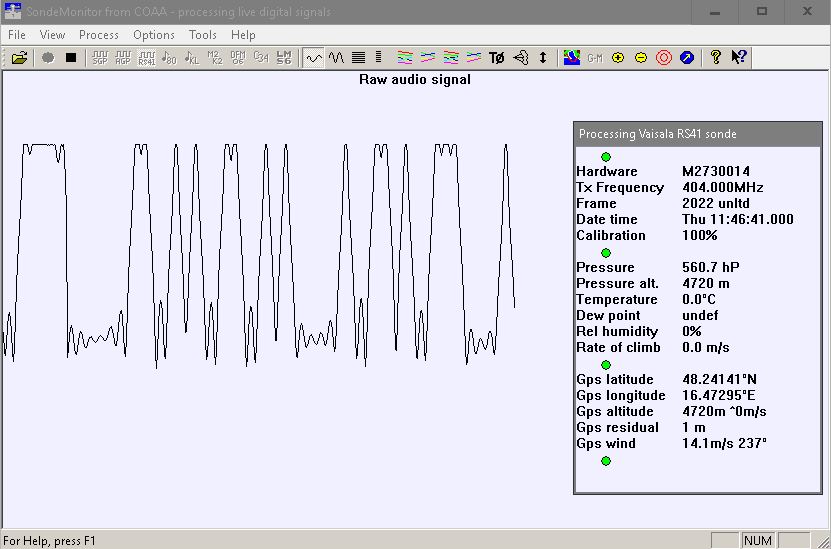Open the Tools menu

click(203, 35)
